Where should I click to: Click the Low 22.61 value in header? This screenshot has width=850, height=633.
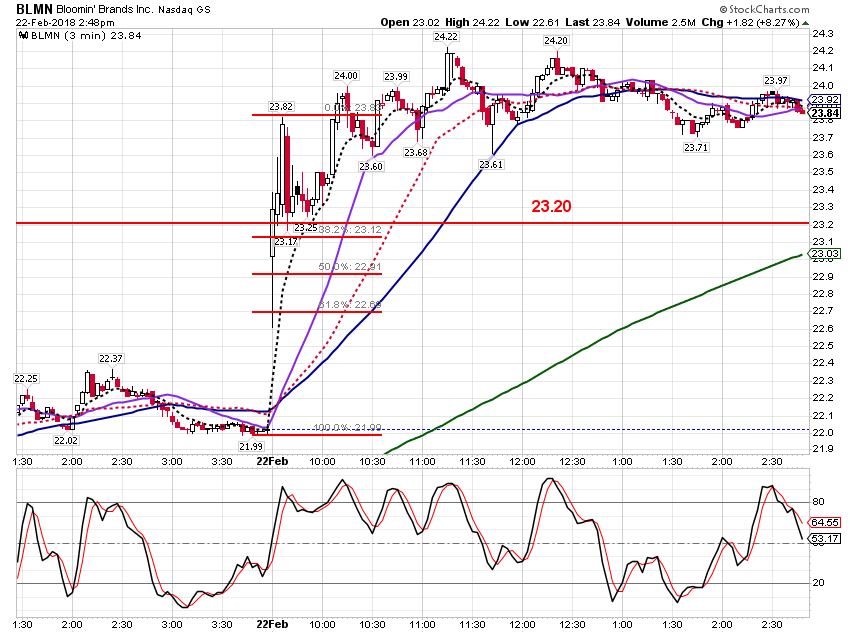(532, 22)
